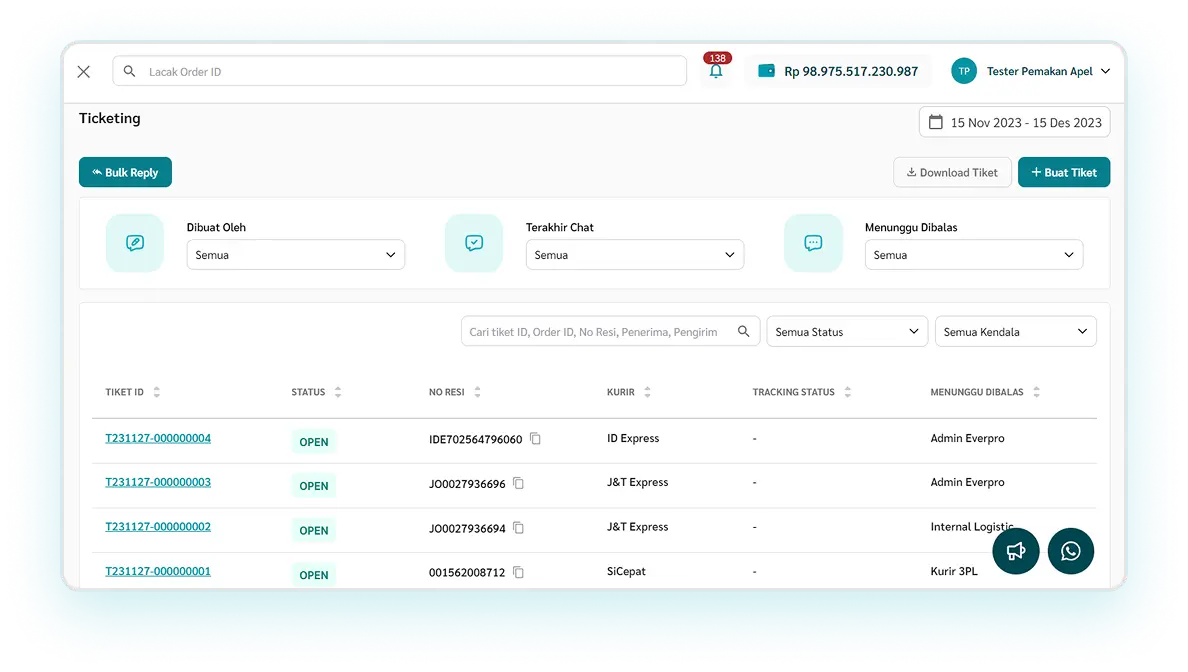
Task: Click the Buat Tiket button
Action: [1063, 172]
